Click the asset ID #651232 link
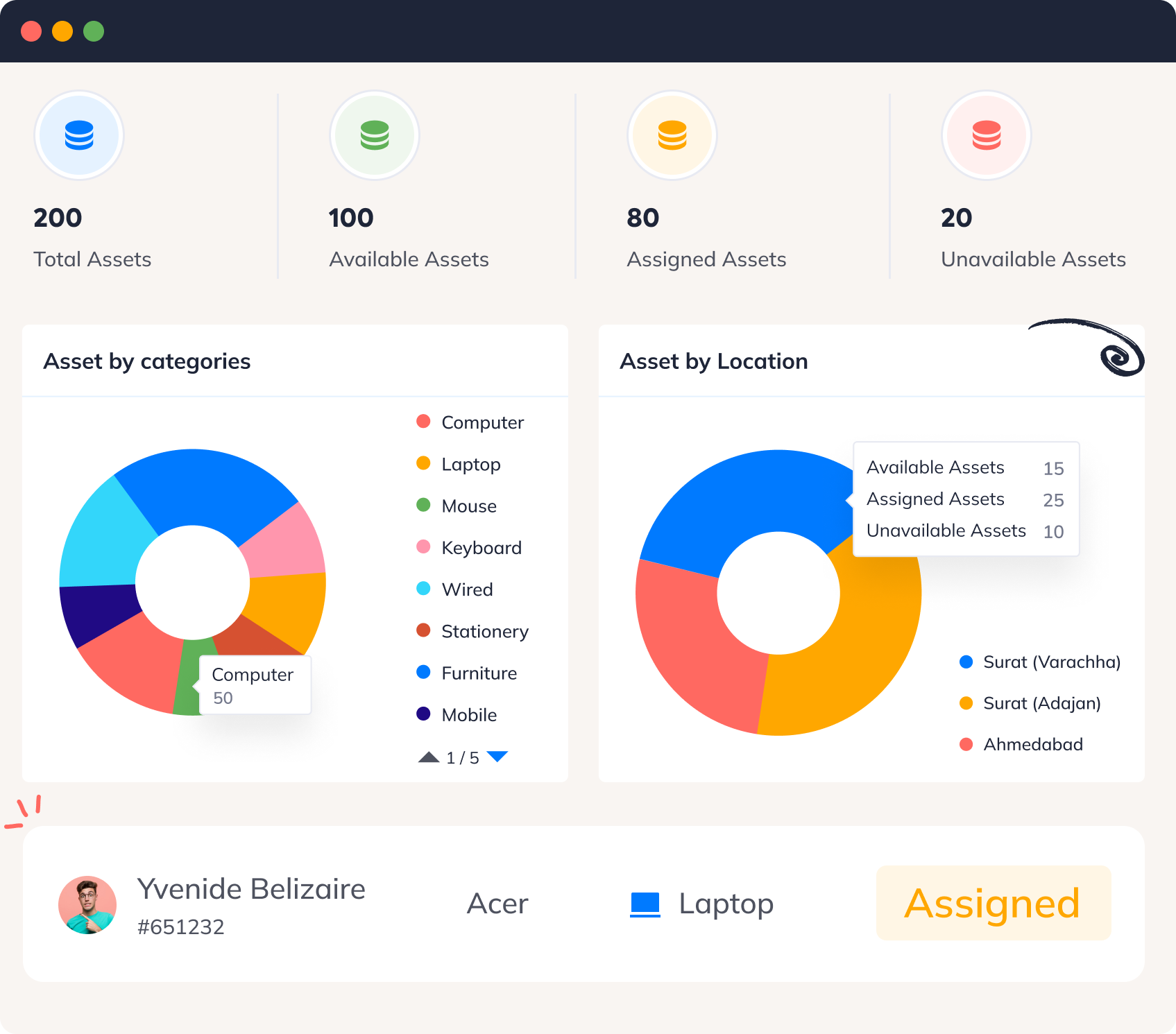The height and width of the screenshot is (1034, 1176). tap(180, 926)
